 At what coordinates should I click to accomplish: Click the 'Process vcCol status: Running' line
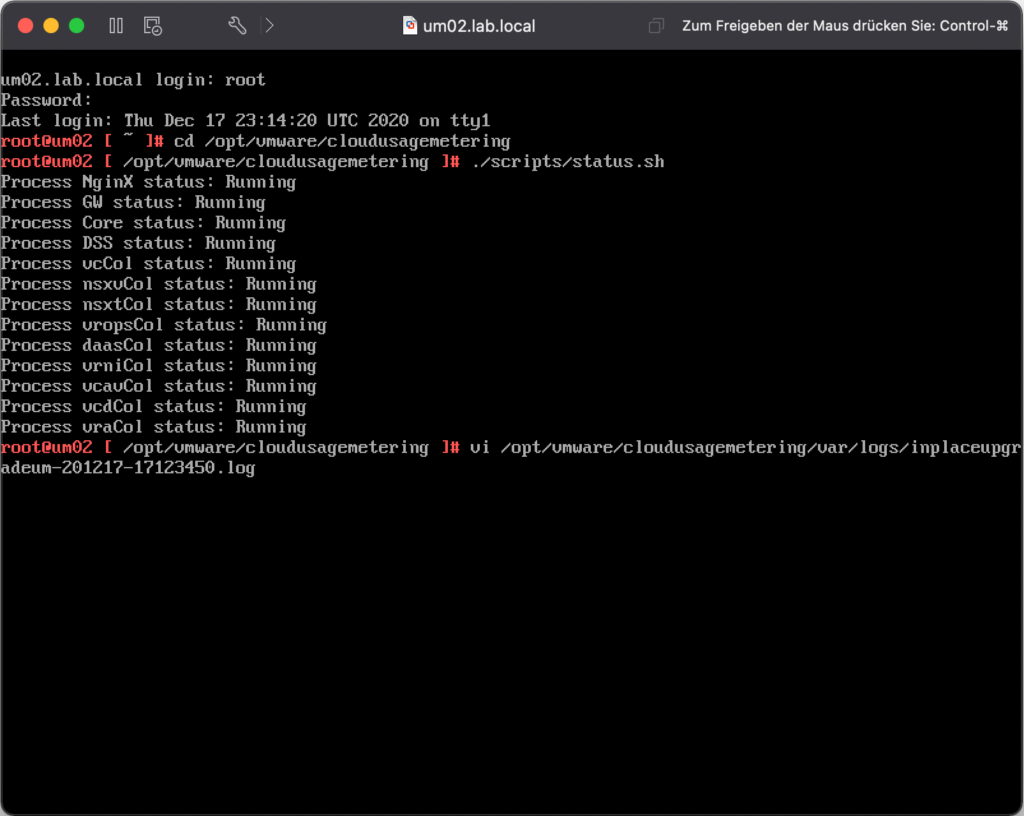[x=148, y=264]
